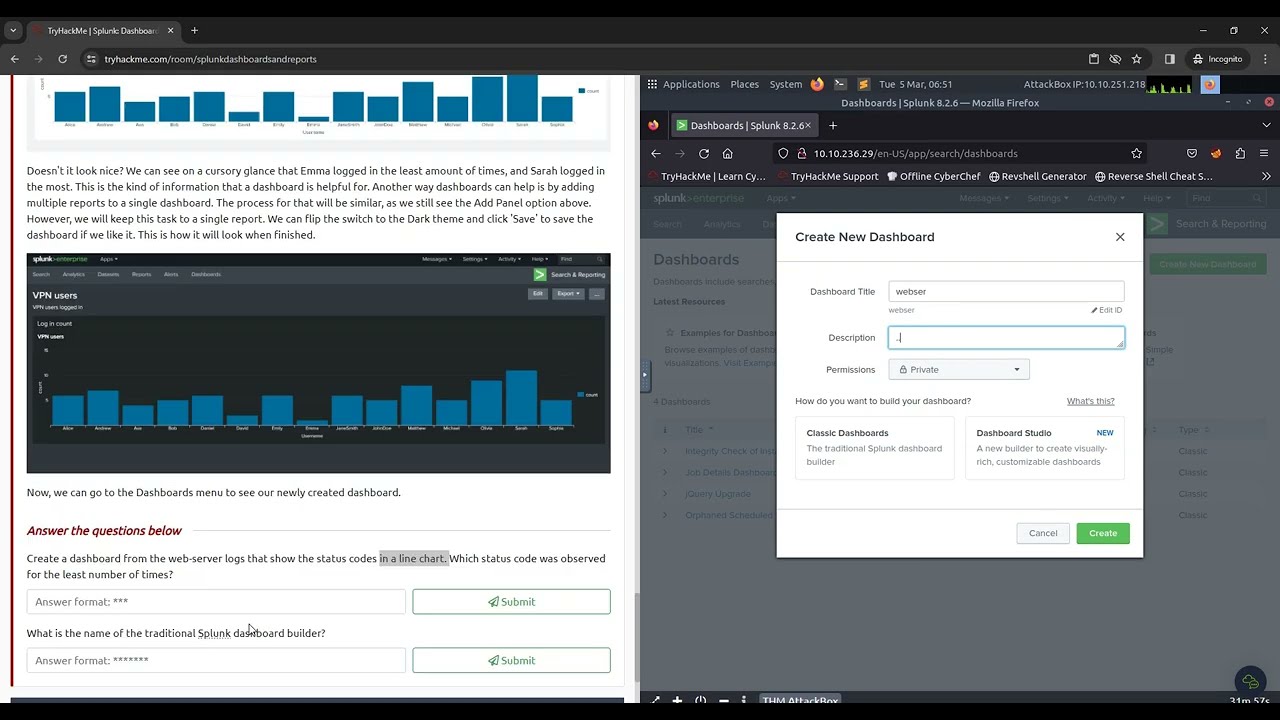Click the AttackBox power icon
The height and width of the screenshot is (720, 1280).
(x=700, y=700)
